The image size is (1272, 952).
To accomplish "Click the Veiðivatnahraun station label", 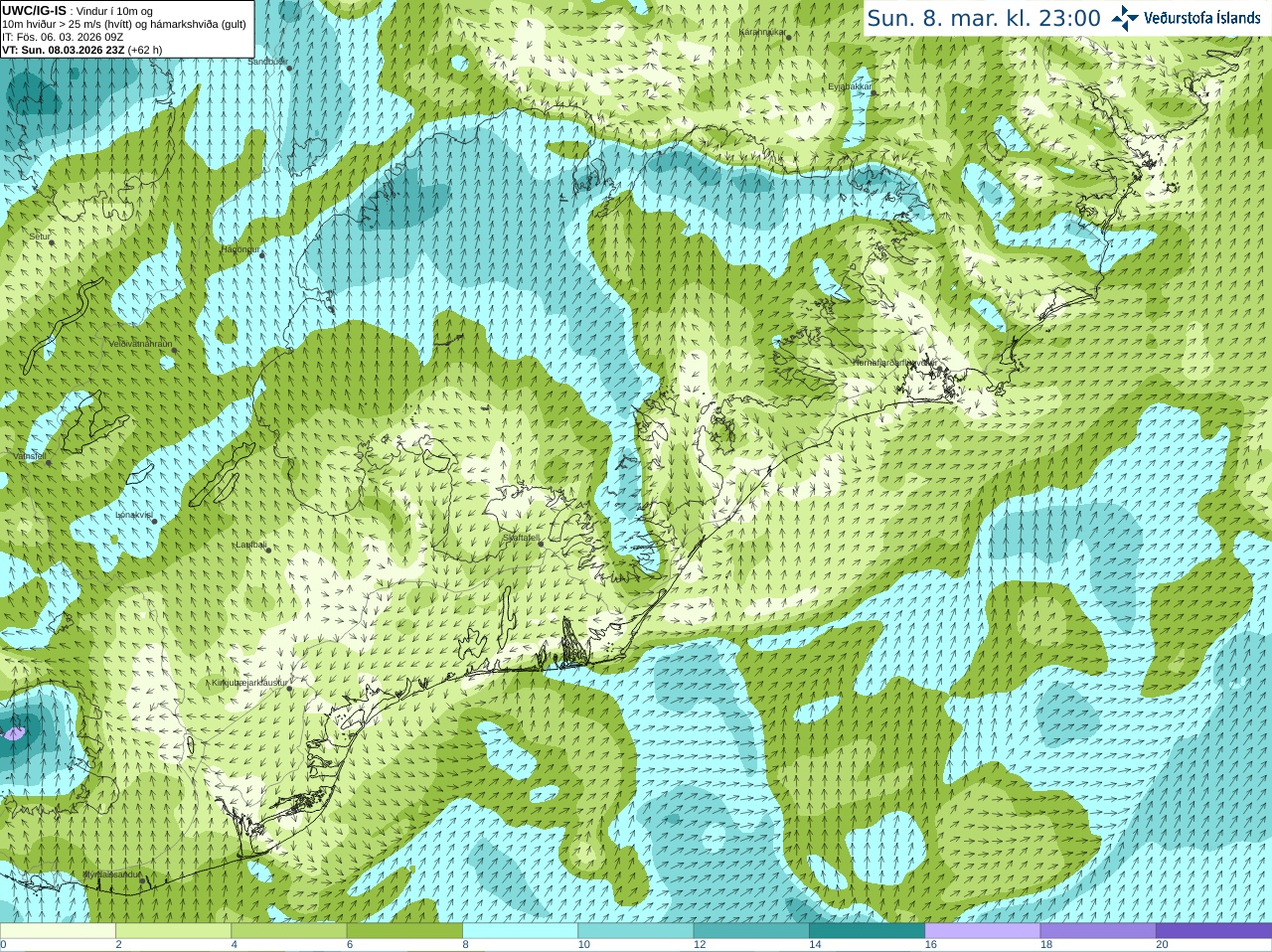I will (x=140, y=344).
